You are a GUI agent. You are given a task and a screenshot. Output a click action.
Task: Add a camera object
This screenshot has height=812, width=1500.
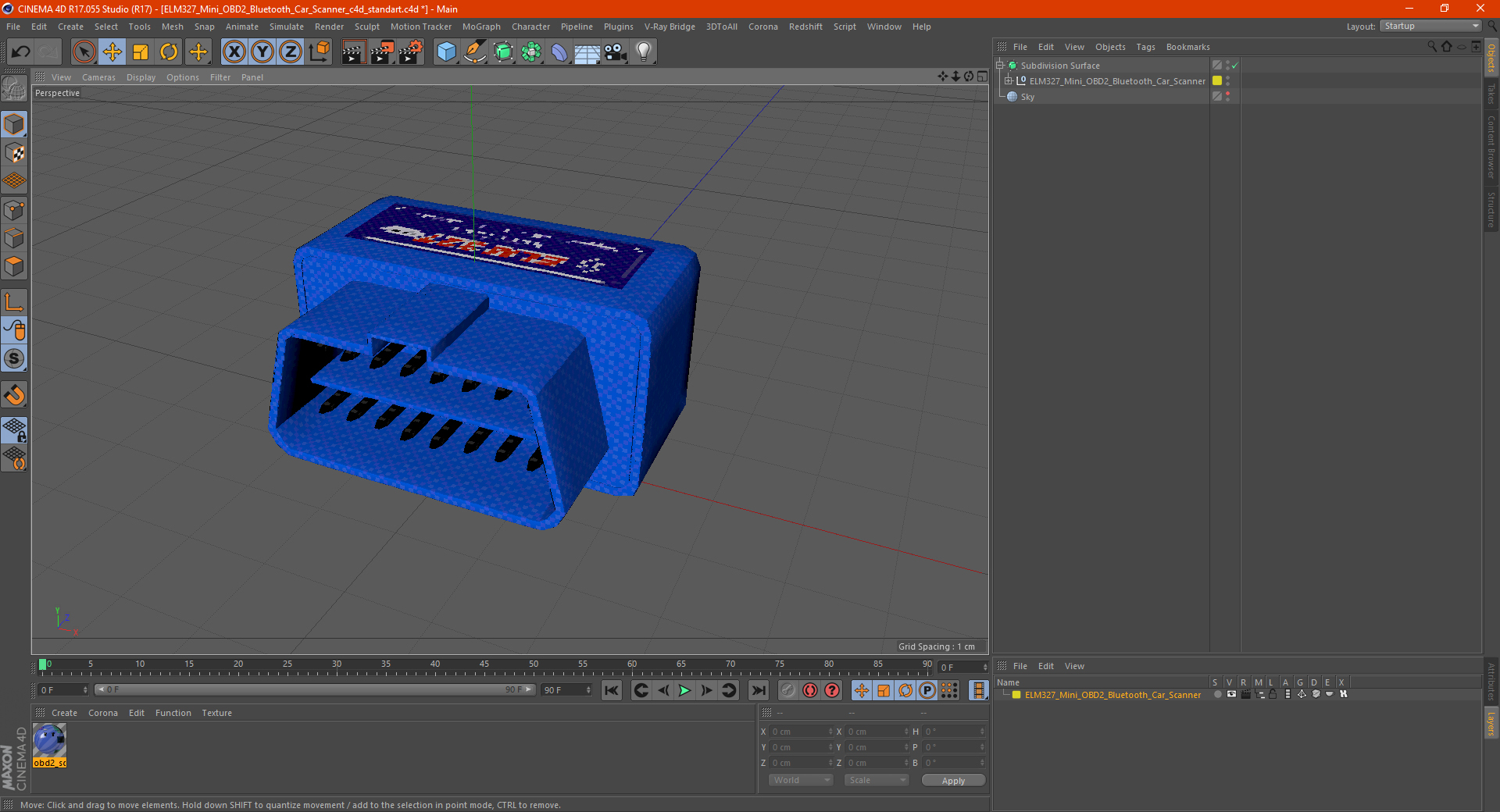click(616, 52)
